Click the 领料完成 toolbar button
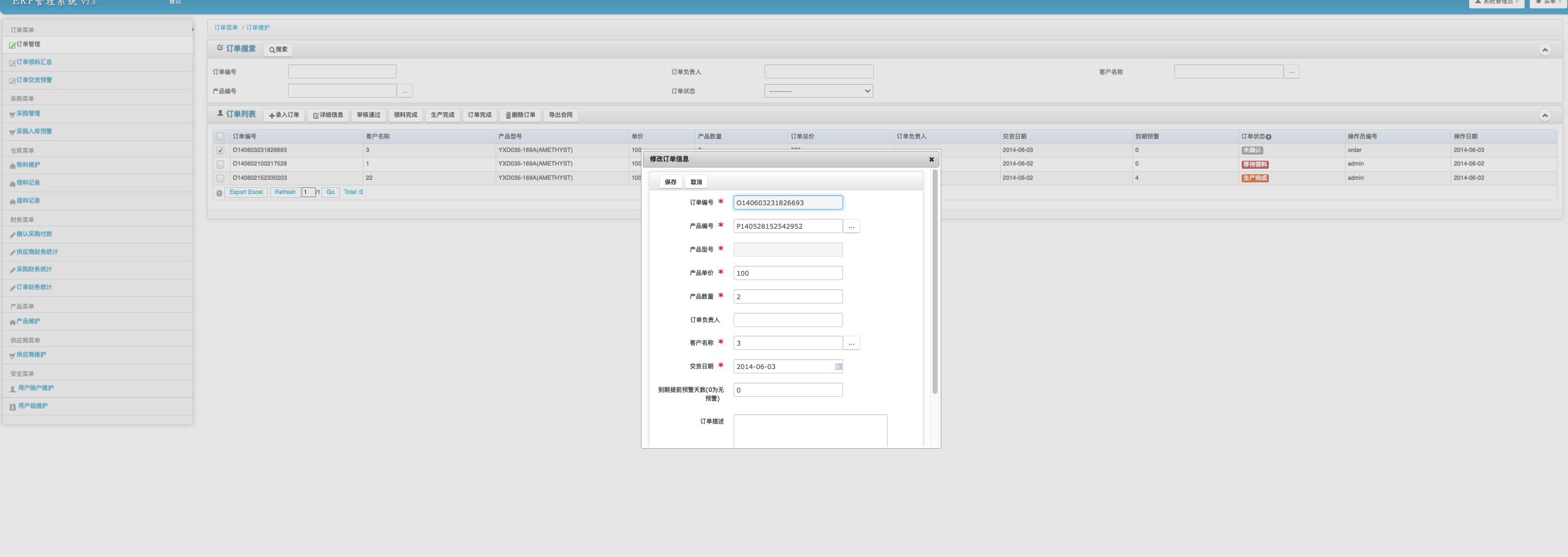The height and width of the screenshot is (557, 1568). click(x=406, y=115)
